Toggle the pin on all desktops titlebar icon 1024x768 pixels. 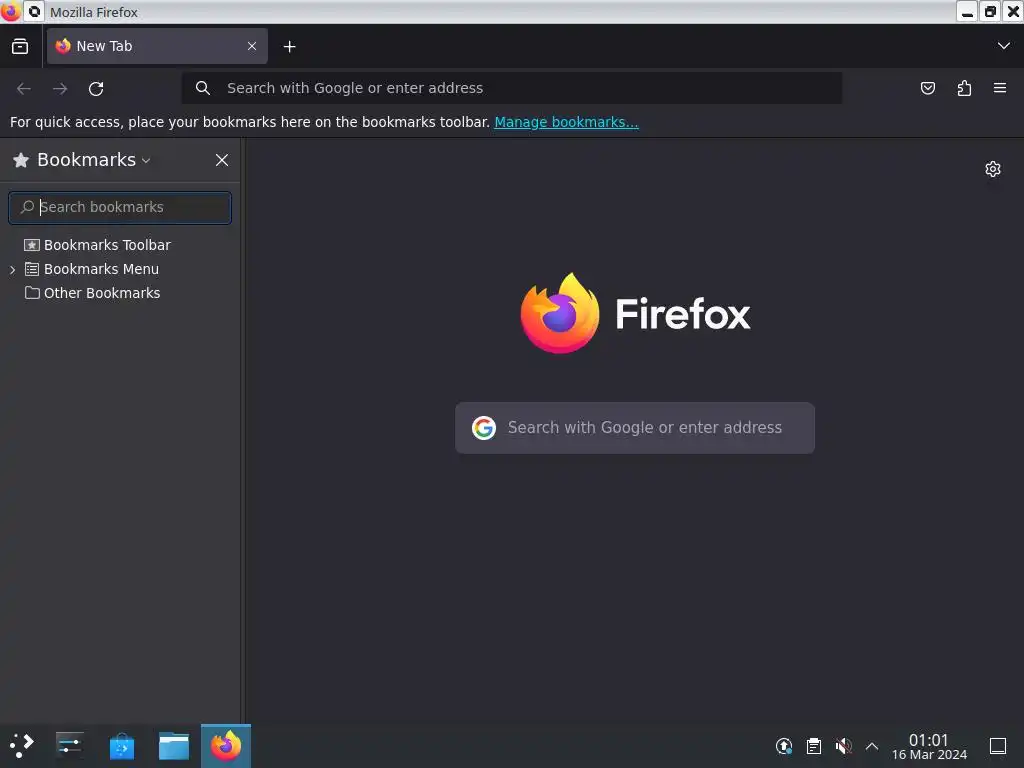click(x=35, y=12)
